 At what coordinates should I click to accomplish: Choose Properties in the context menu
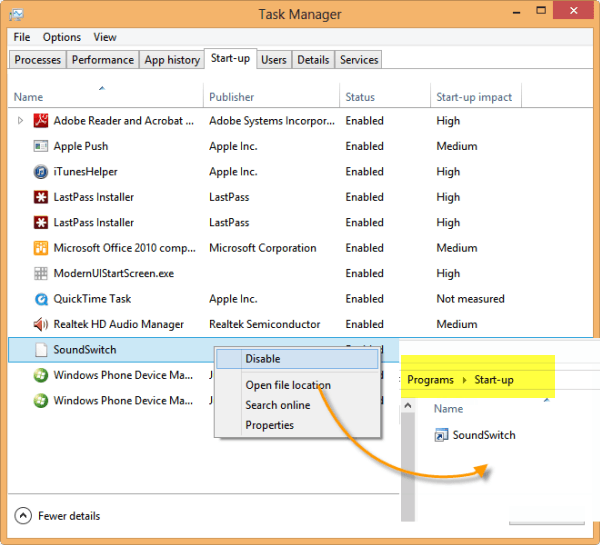[x=269, y=425]
